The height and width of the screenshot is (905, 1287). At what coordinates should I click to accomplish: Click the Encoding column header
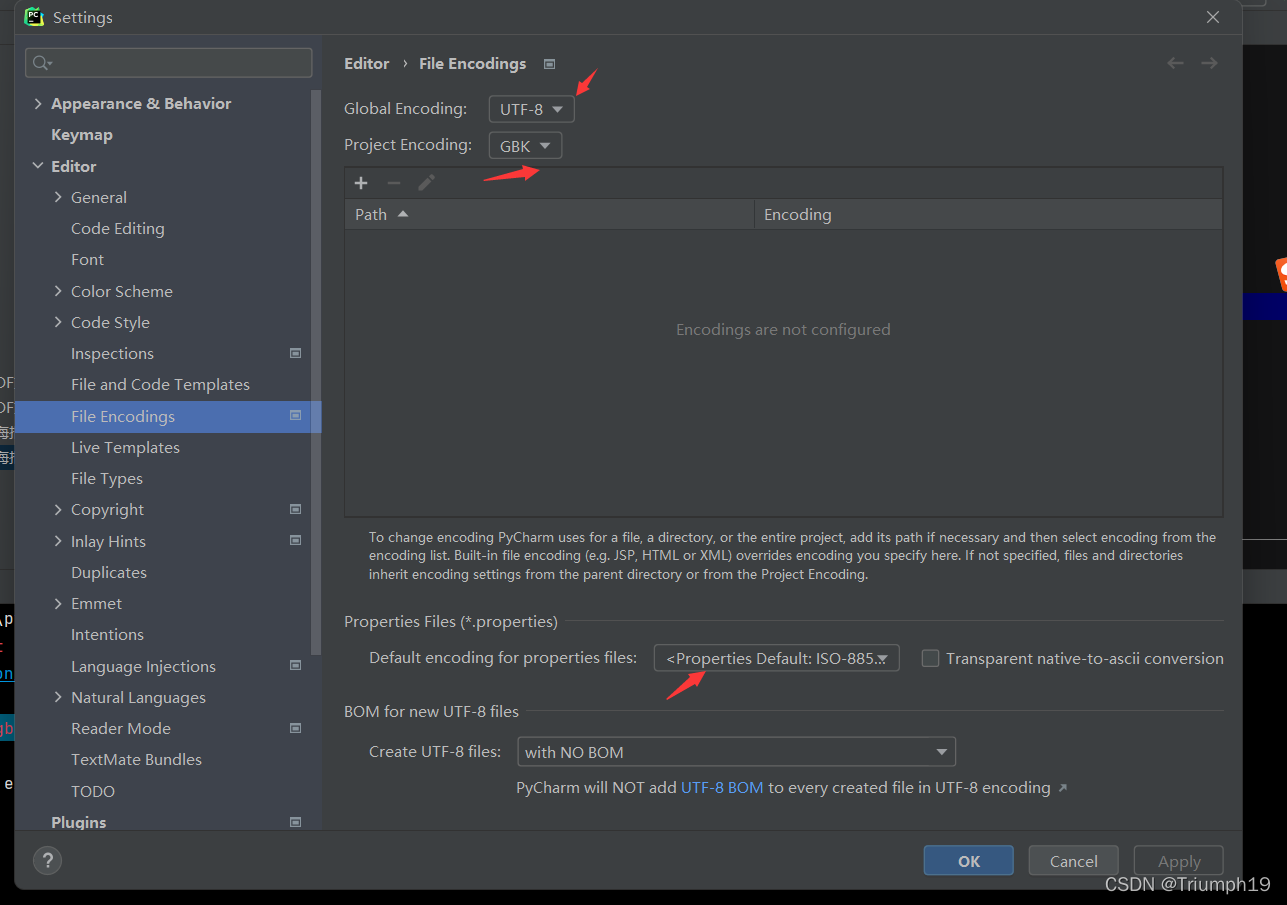point(988,214)
